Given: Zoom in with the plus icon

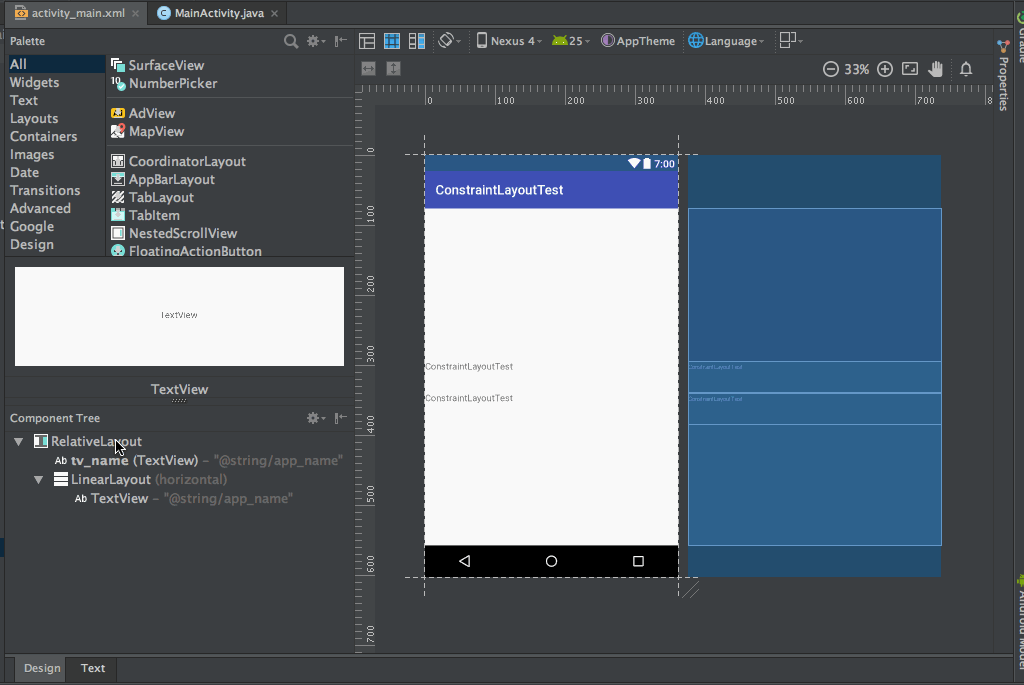Looking at the screenshot, I should [x=885, y=69].
